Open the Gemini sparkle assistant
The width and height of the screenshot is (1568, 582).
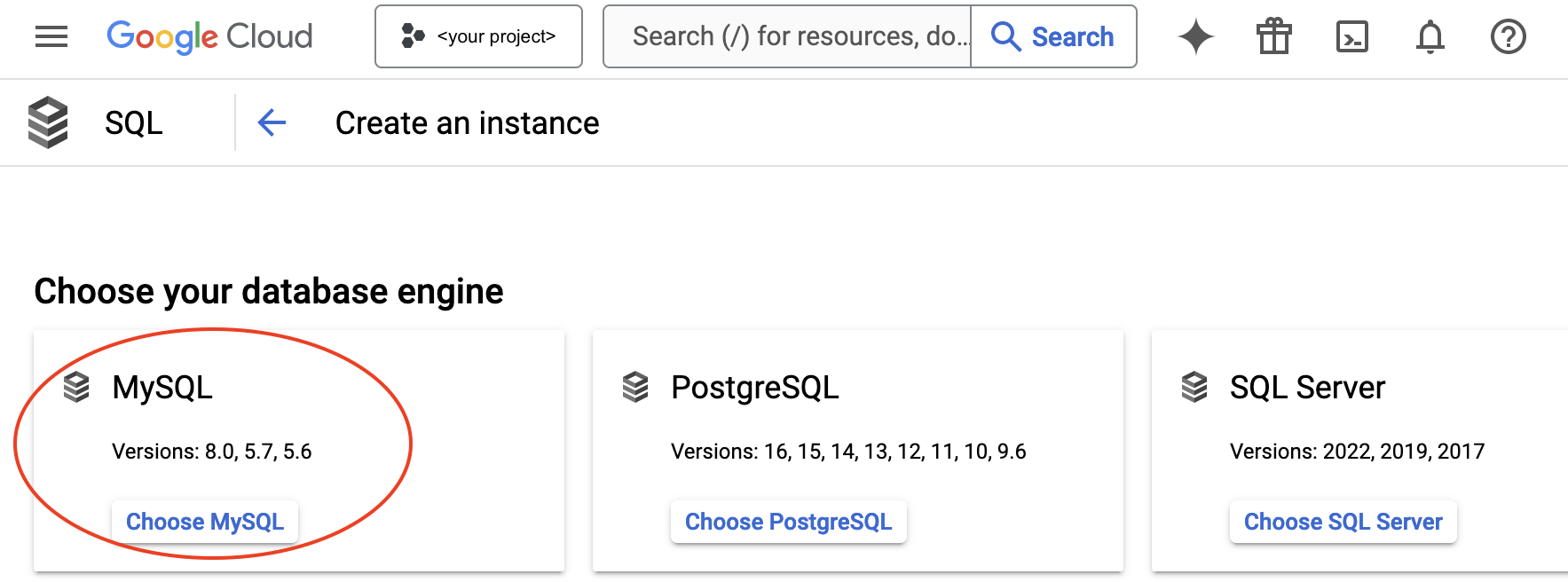[x=1195, y=36]
